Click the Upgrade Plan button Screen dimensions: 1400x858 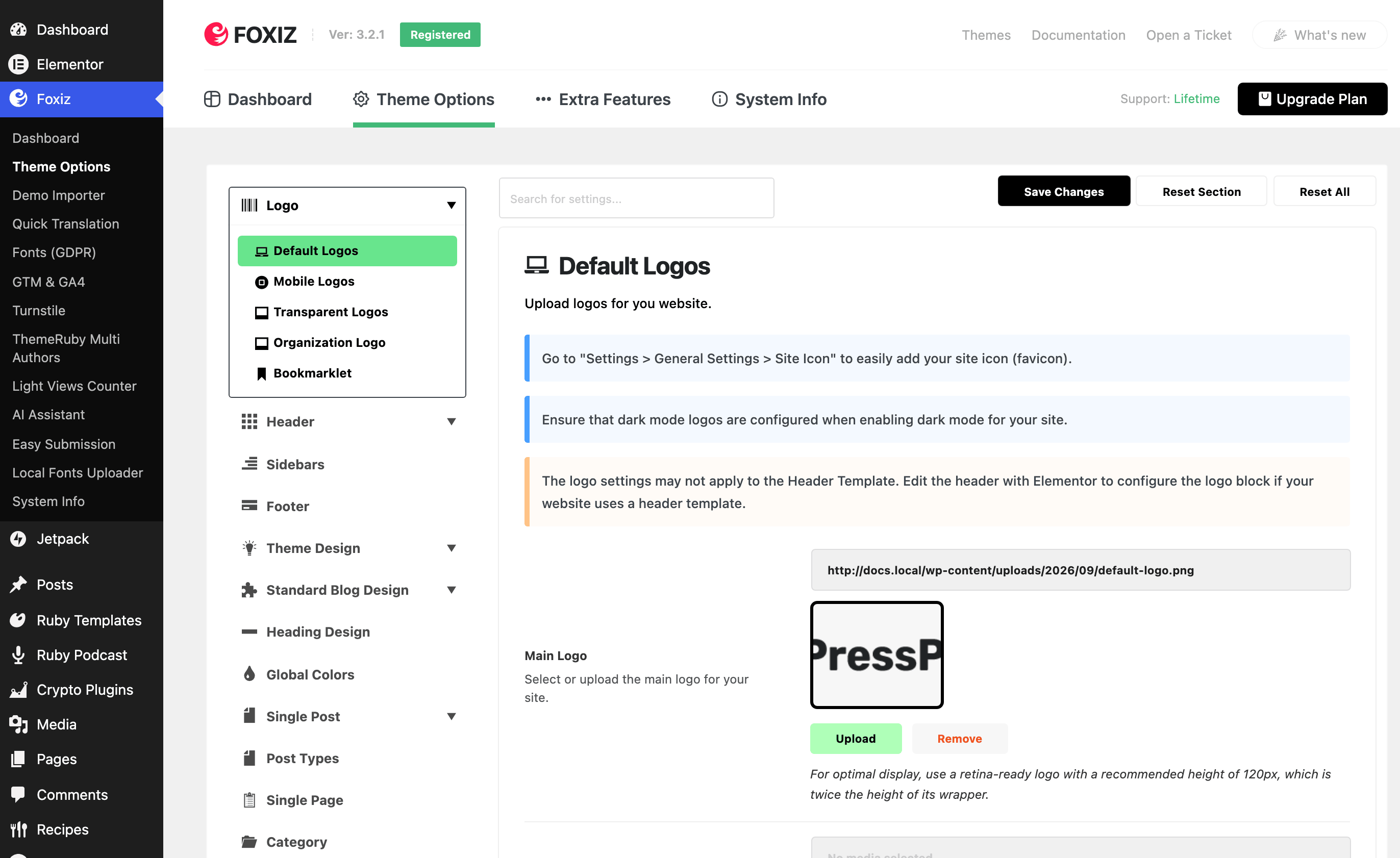[x=1312, y=99]
